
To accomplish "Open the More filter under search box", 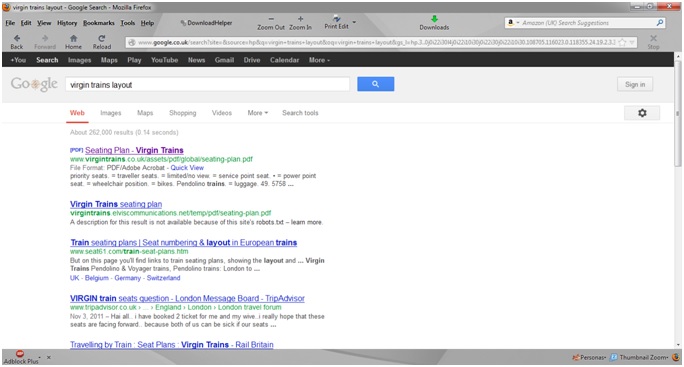I will (x=257, y=113).
